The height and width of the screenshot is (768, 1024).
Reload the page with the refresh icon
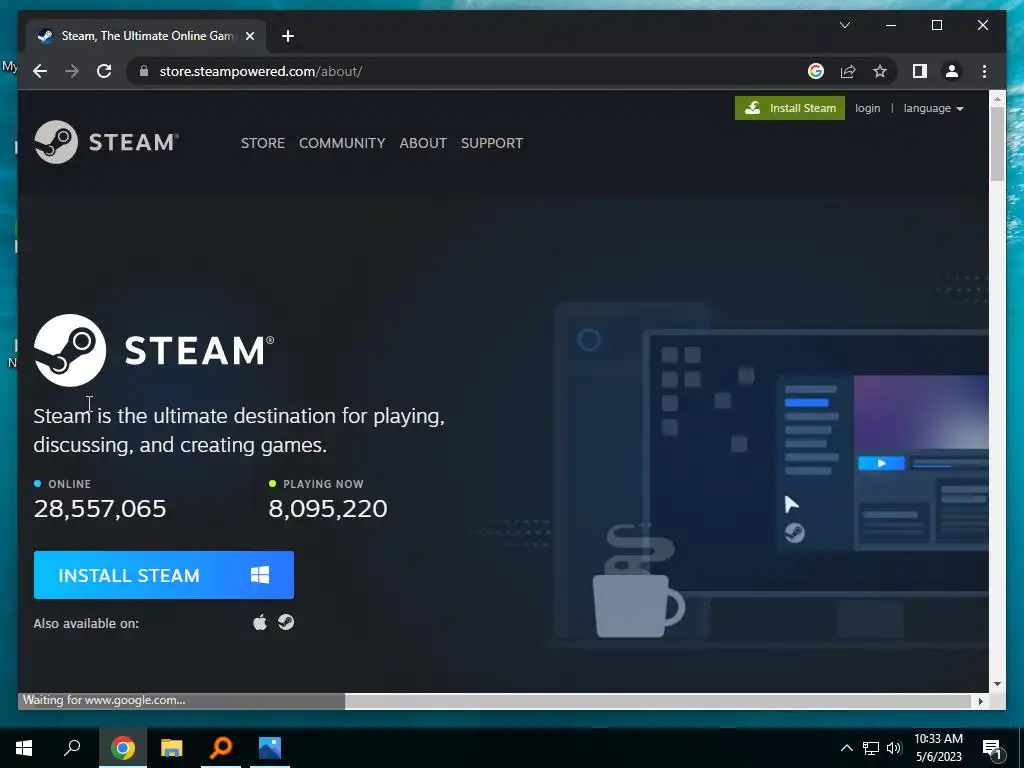[104, 71]
